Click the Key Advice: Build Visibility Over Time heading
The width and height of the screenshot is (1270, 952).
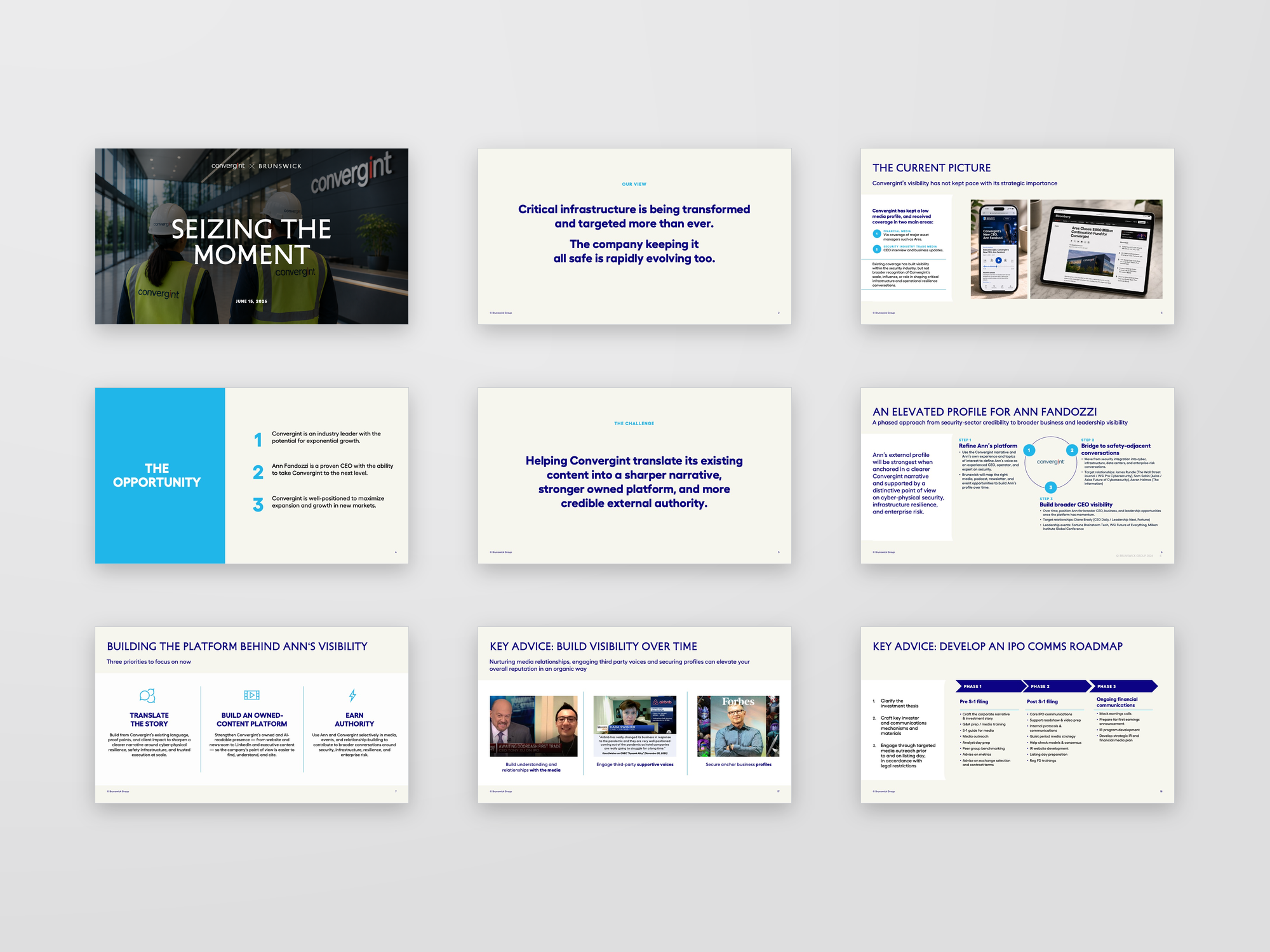pos(593,646)
